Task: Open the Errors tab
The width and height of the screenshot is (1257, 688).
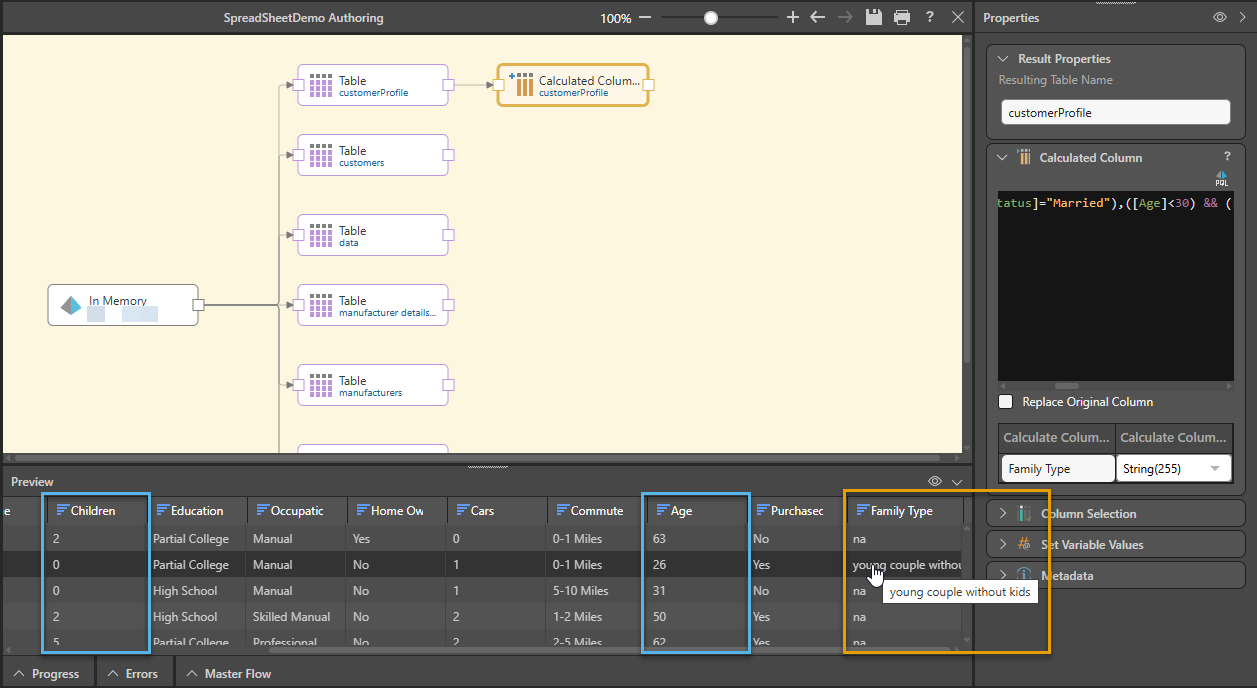Action: click(x=133, y=673)
